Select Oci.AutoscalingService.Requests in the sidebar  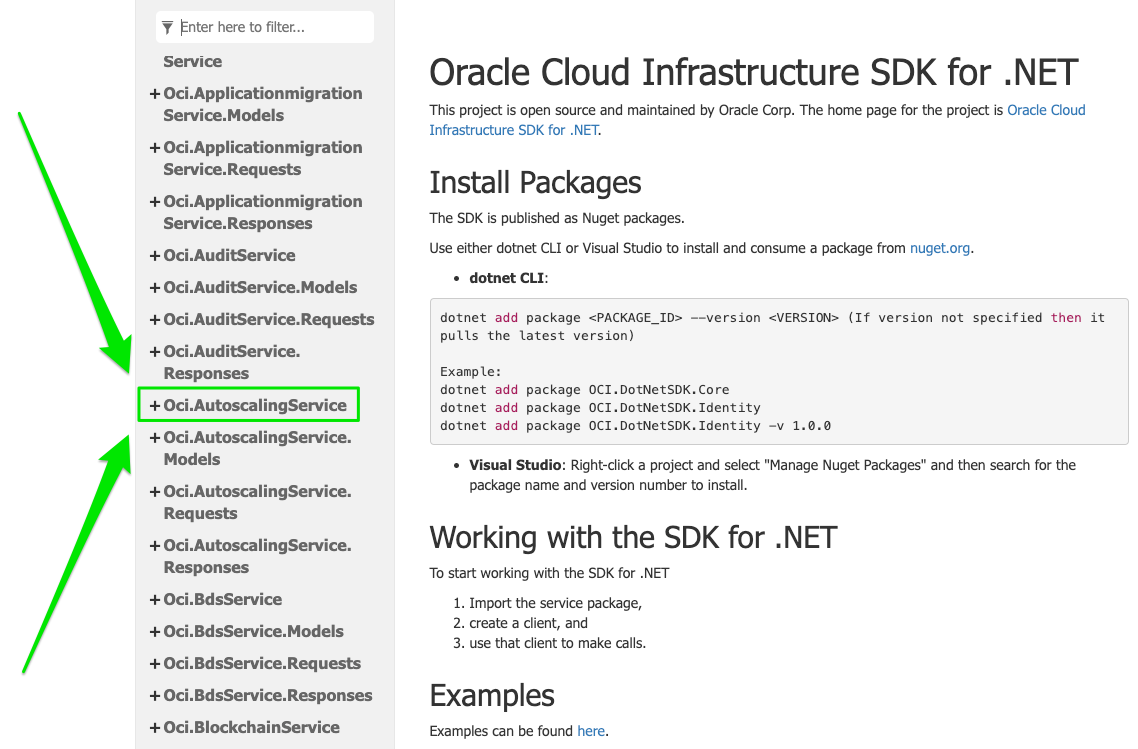click(x=257, y=502)
